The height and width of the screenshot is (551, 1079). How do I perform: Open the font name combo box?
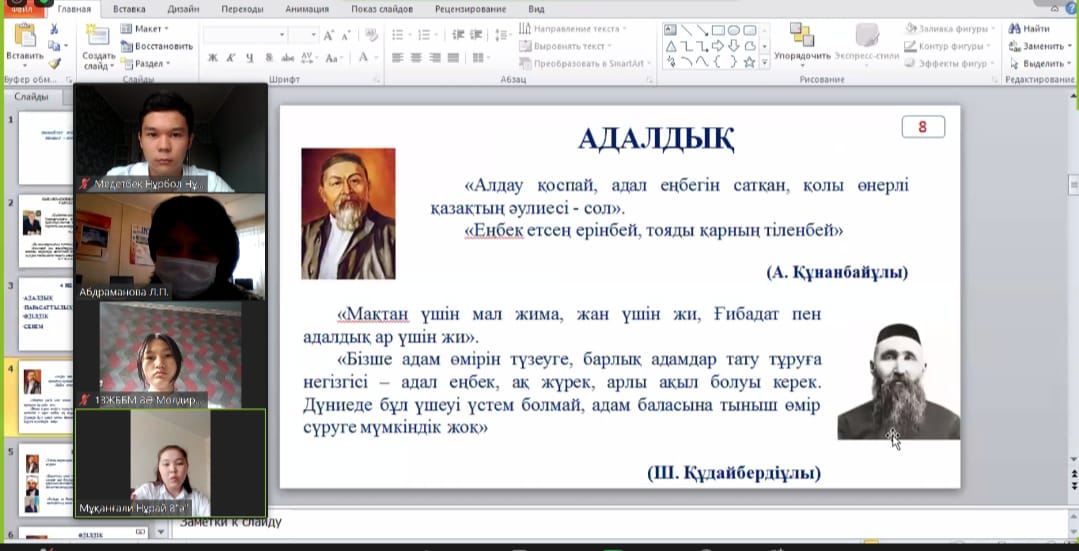244,35
